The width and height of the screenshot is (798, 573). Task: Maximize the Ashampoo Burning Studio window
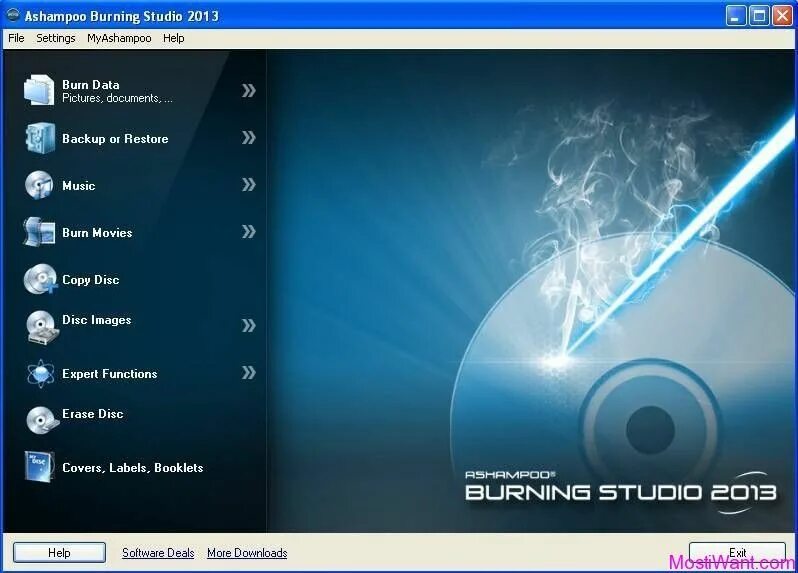point(759,16)
